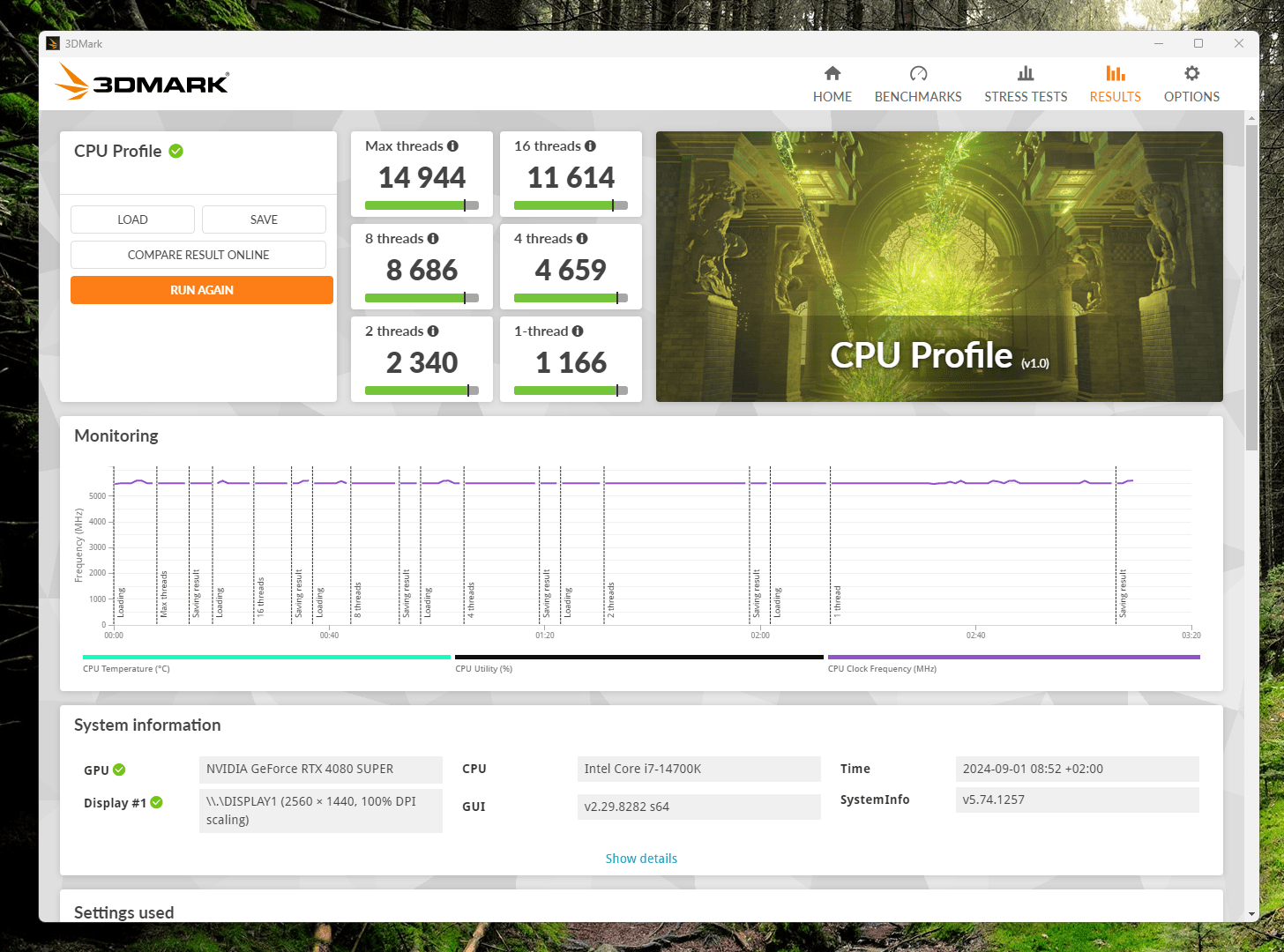Run the CPU Profile again
The image size is (1284, 952).
click(202, 290)
